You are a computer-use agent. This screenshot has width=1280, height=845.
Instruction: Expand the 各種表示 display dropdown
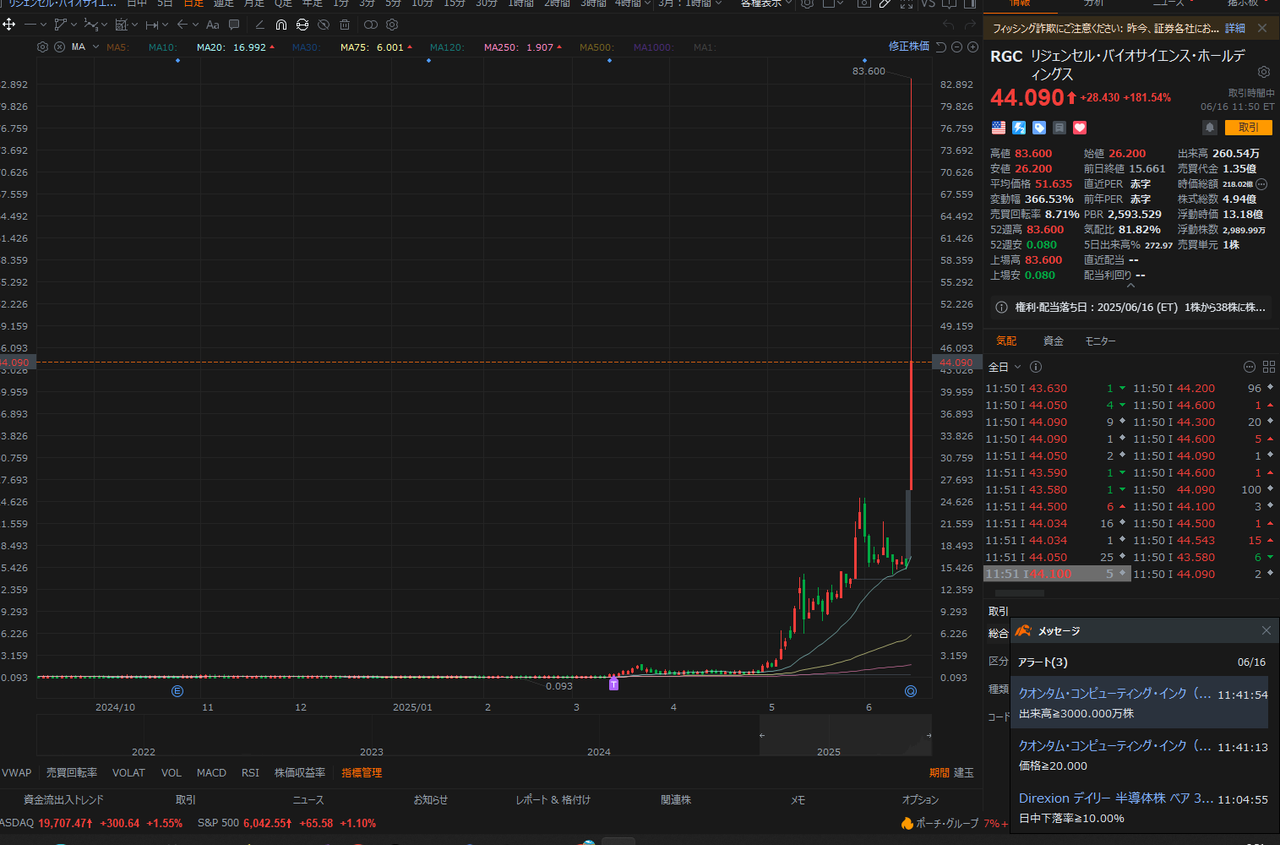[766, 4]
